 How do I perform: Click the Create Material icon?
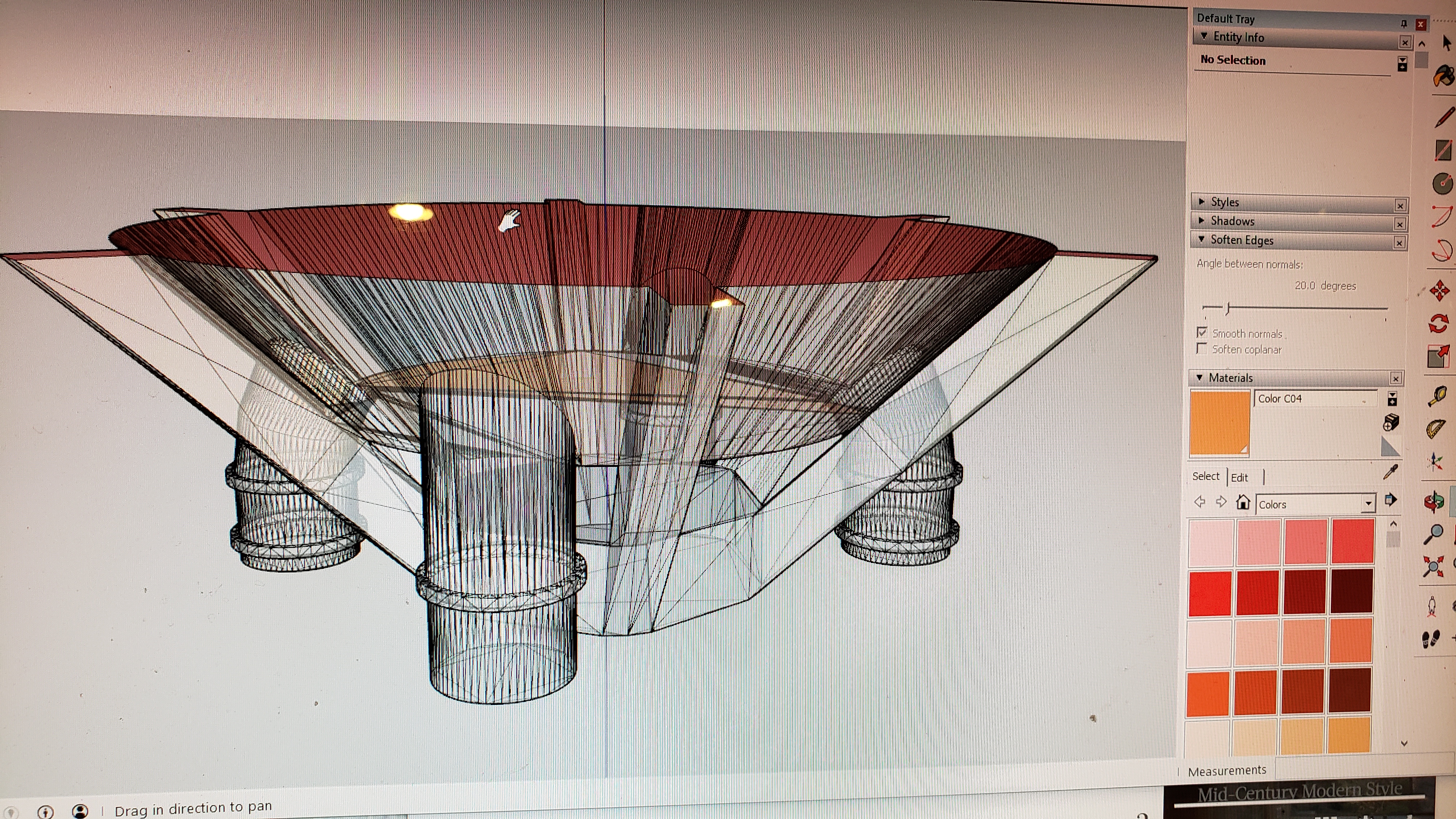(x=1391, y=422)
